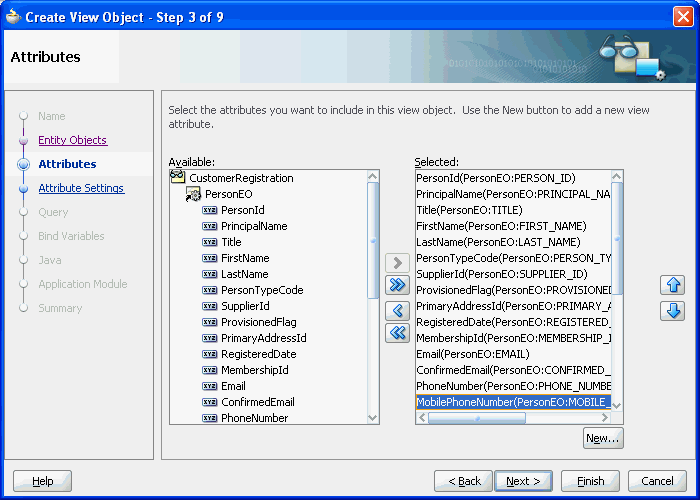Screen dimensions: 700x500
Task: Click the attribute icon beside Email
Action: tap(209, 386)
